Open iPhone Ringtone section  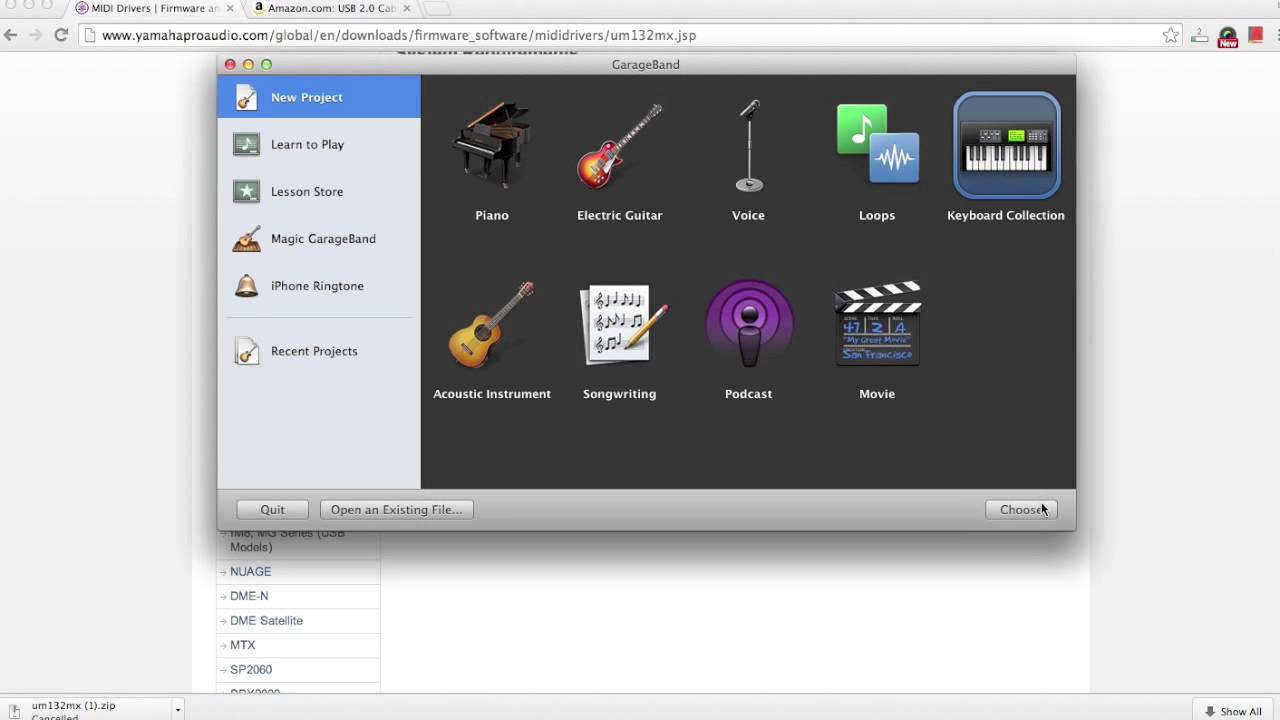[319, 285]
